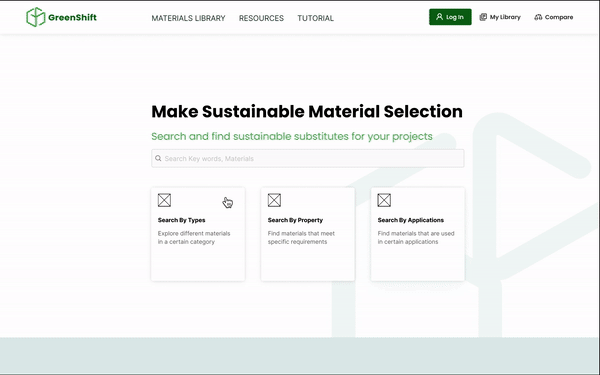The height and width of the screenshot is (375, 600).
Task: Go to the Tutorial page
Action: tap(316, 18)
